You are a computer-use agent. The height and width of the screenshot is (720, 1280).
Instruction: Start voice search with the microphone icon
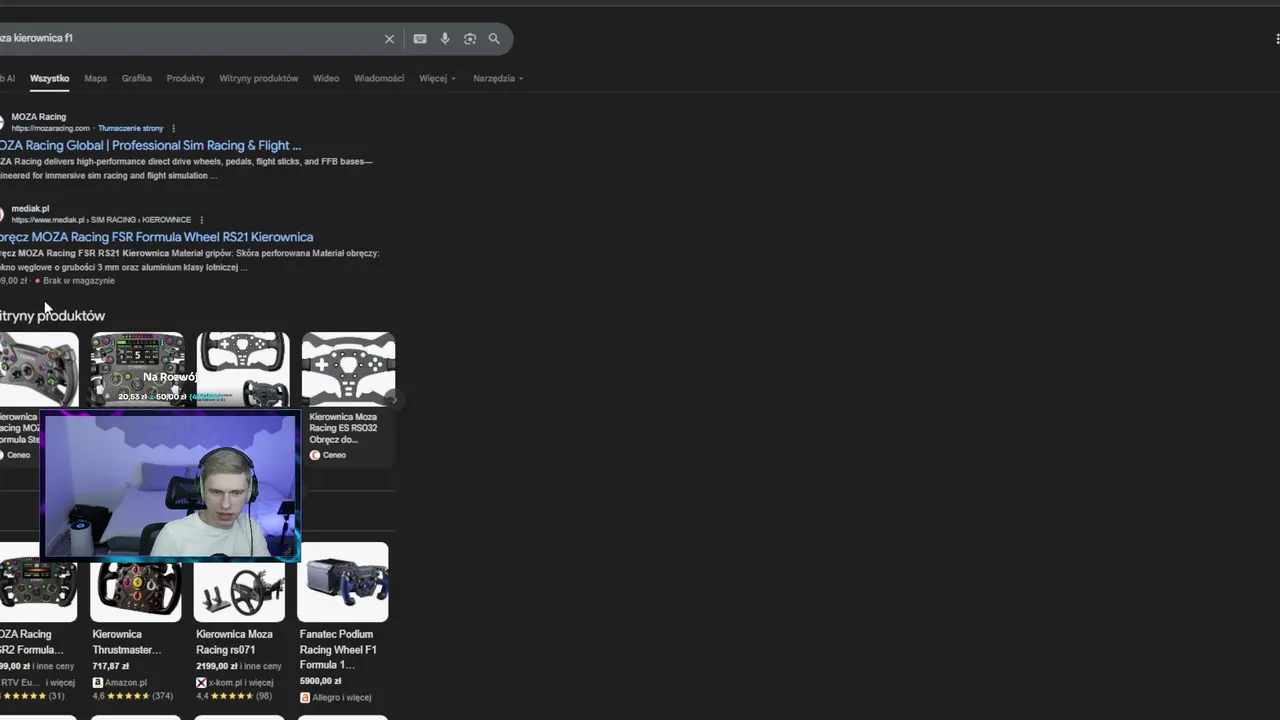click(445, 39)
